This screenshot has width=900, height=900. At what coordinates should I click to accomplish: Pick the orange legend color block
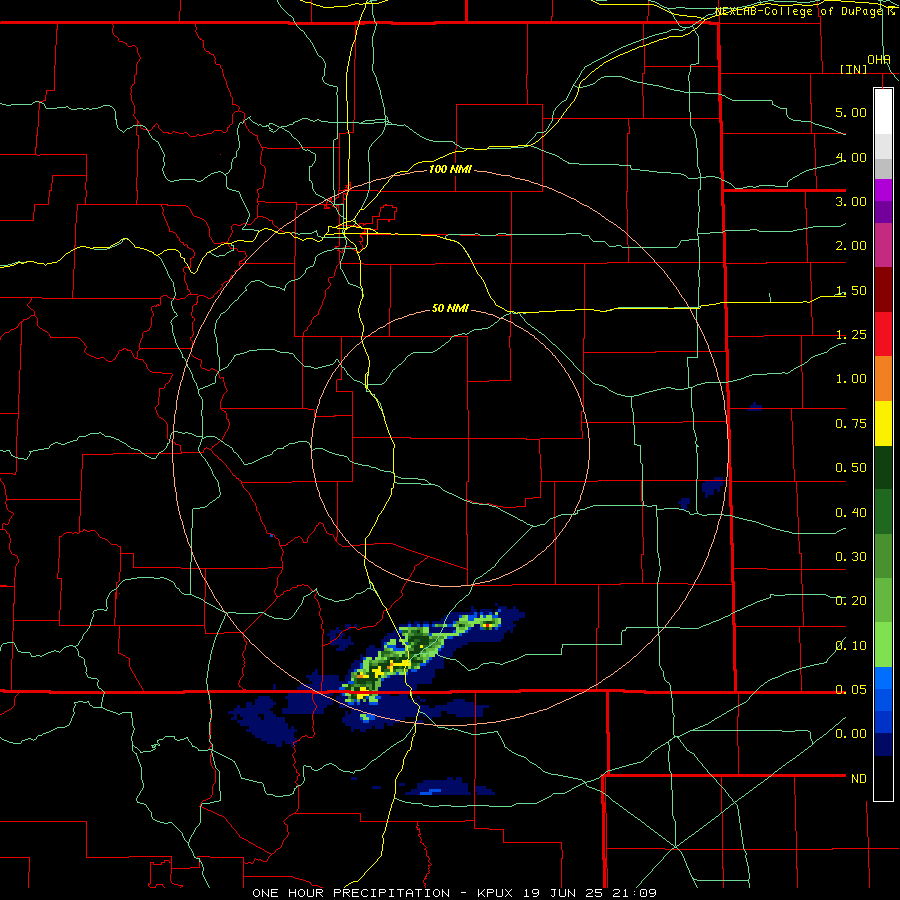coord(883,378)
